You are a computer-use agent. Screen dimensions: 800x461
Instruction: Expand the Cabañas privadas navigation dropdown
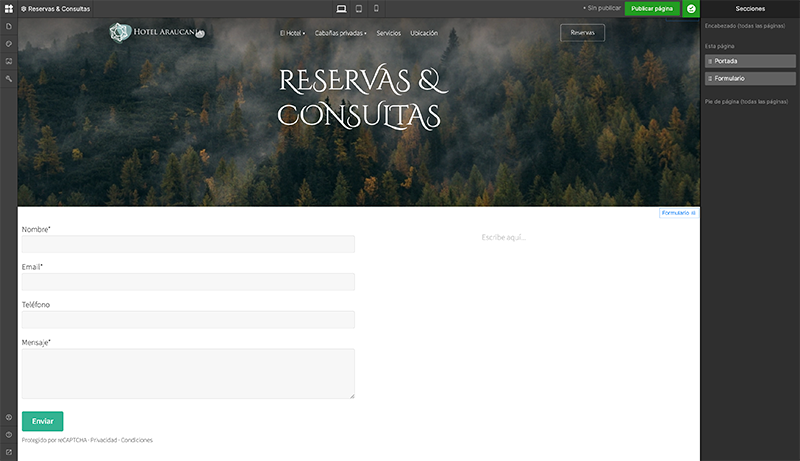pos(340,33)
